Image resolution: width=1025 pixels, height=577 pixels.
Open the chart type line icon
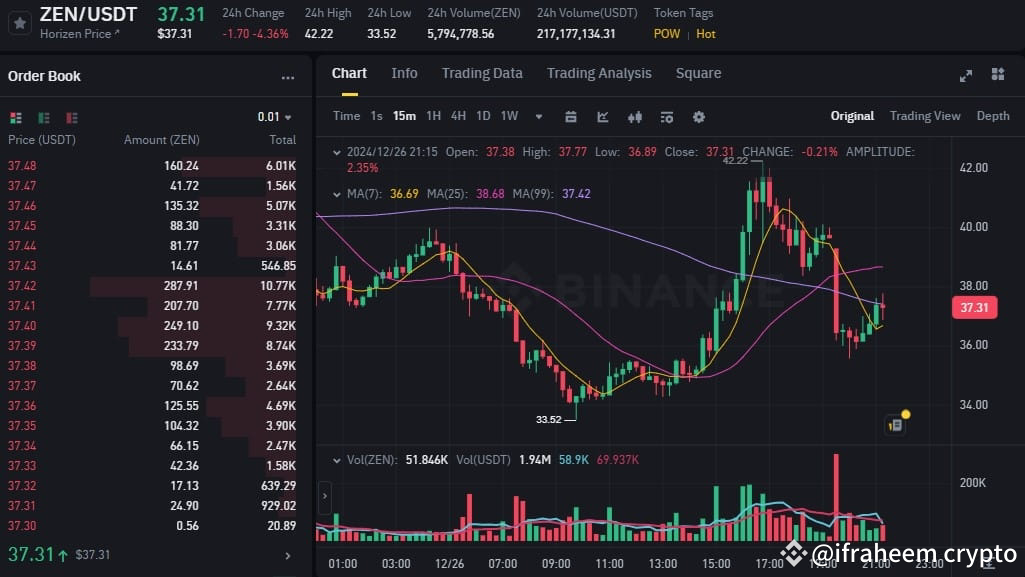(x=602, y=117)
